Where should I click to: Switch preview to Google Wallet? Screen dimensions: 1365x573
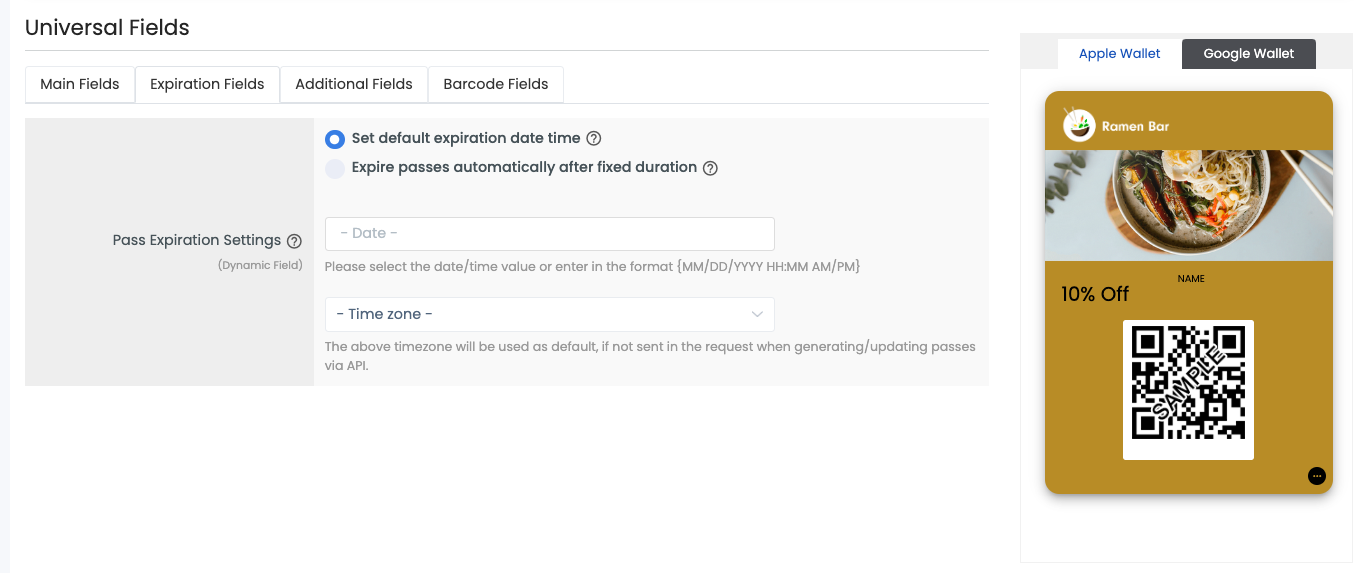pos(1249,54)
